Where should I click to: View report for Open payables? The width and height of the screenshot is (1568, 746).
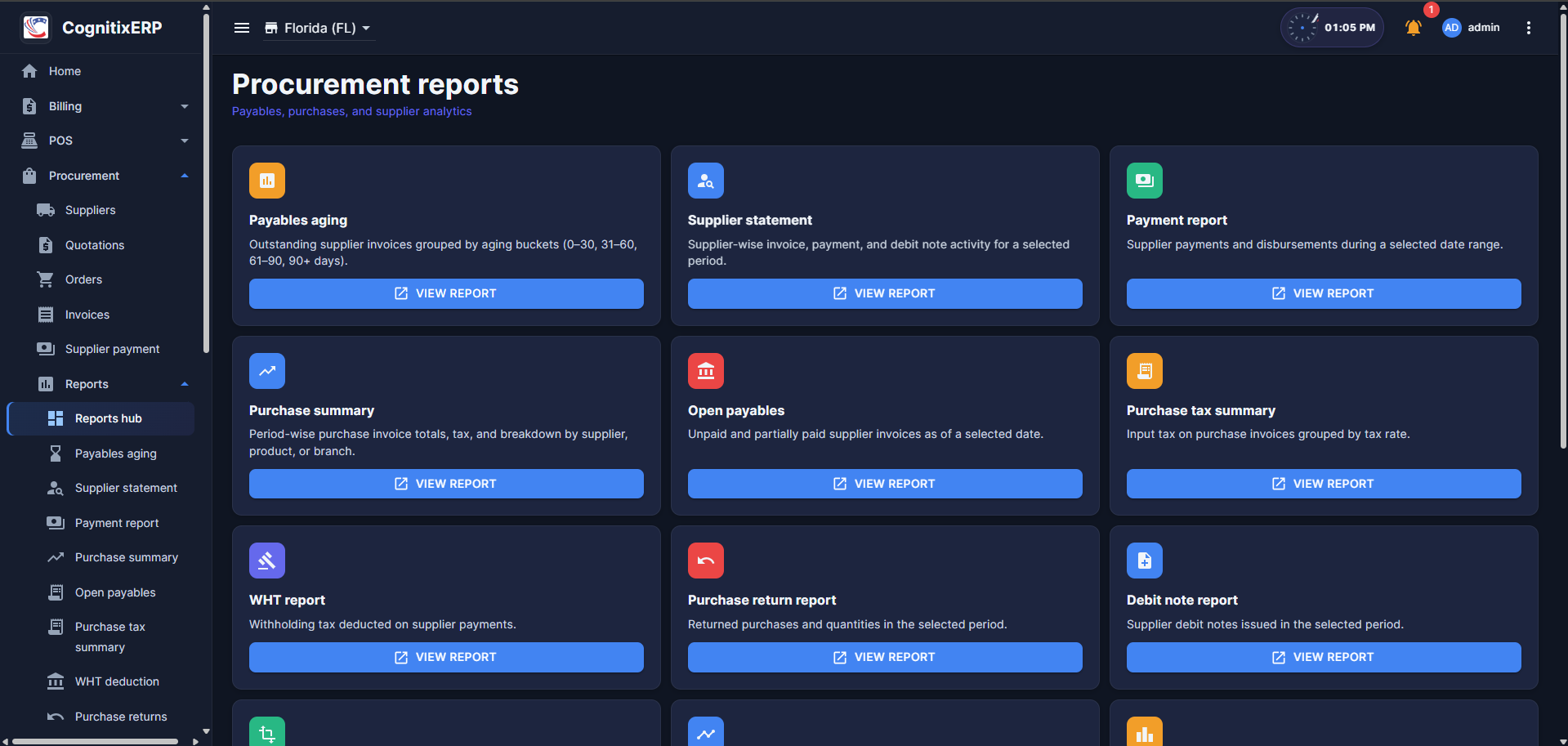(885, 484)
